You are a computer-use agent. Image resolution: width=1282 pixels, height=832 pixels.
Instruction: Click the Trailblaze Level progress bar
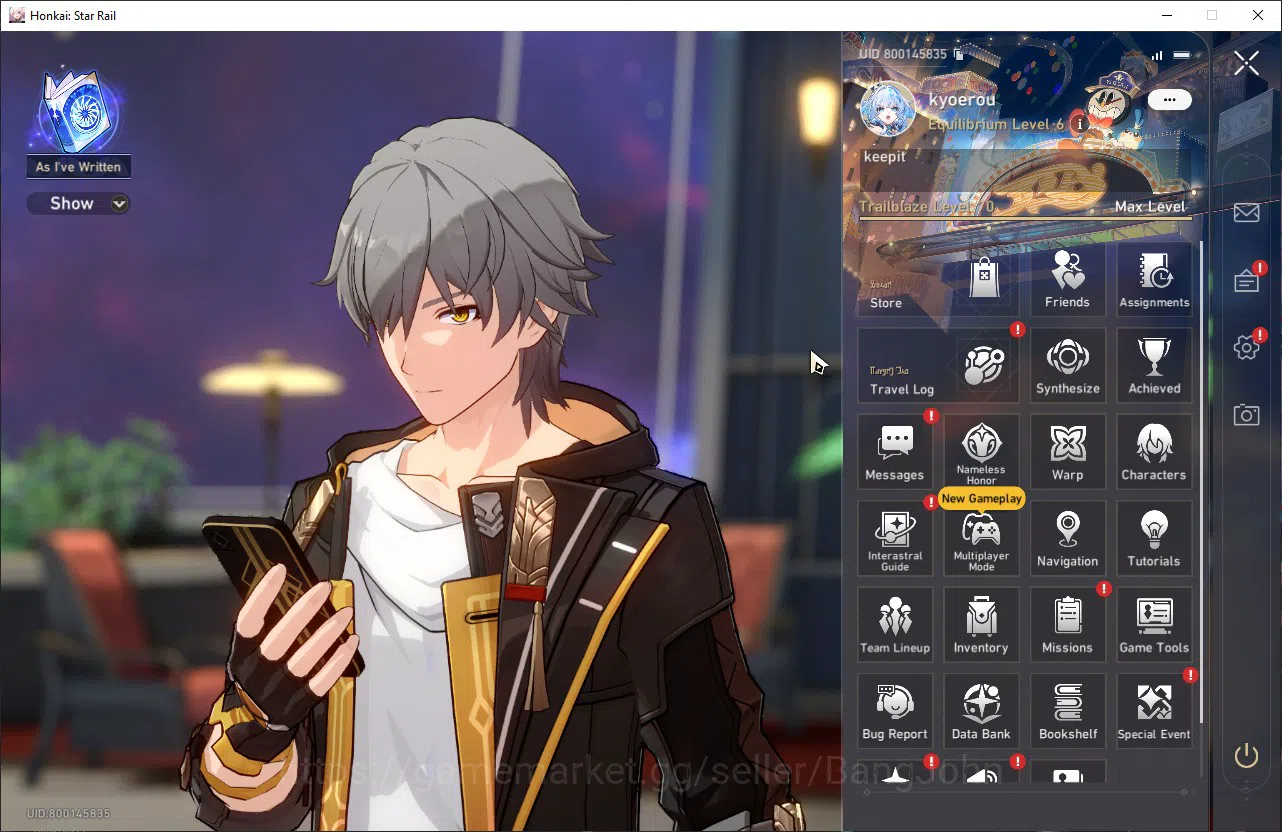(x=1025, y=217)
